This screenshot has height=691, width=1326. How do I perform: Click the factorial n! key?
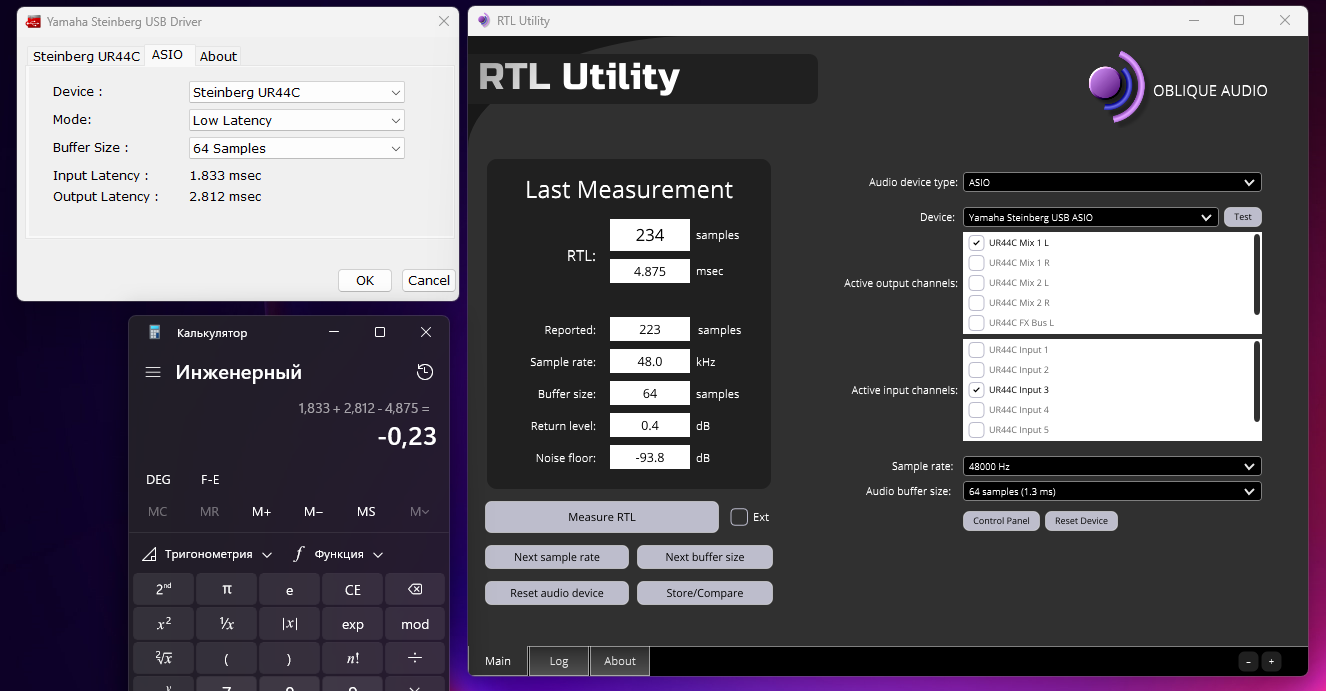pyautogui.click(x=353, y=658)
